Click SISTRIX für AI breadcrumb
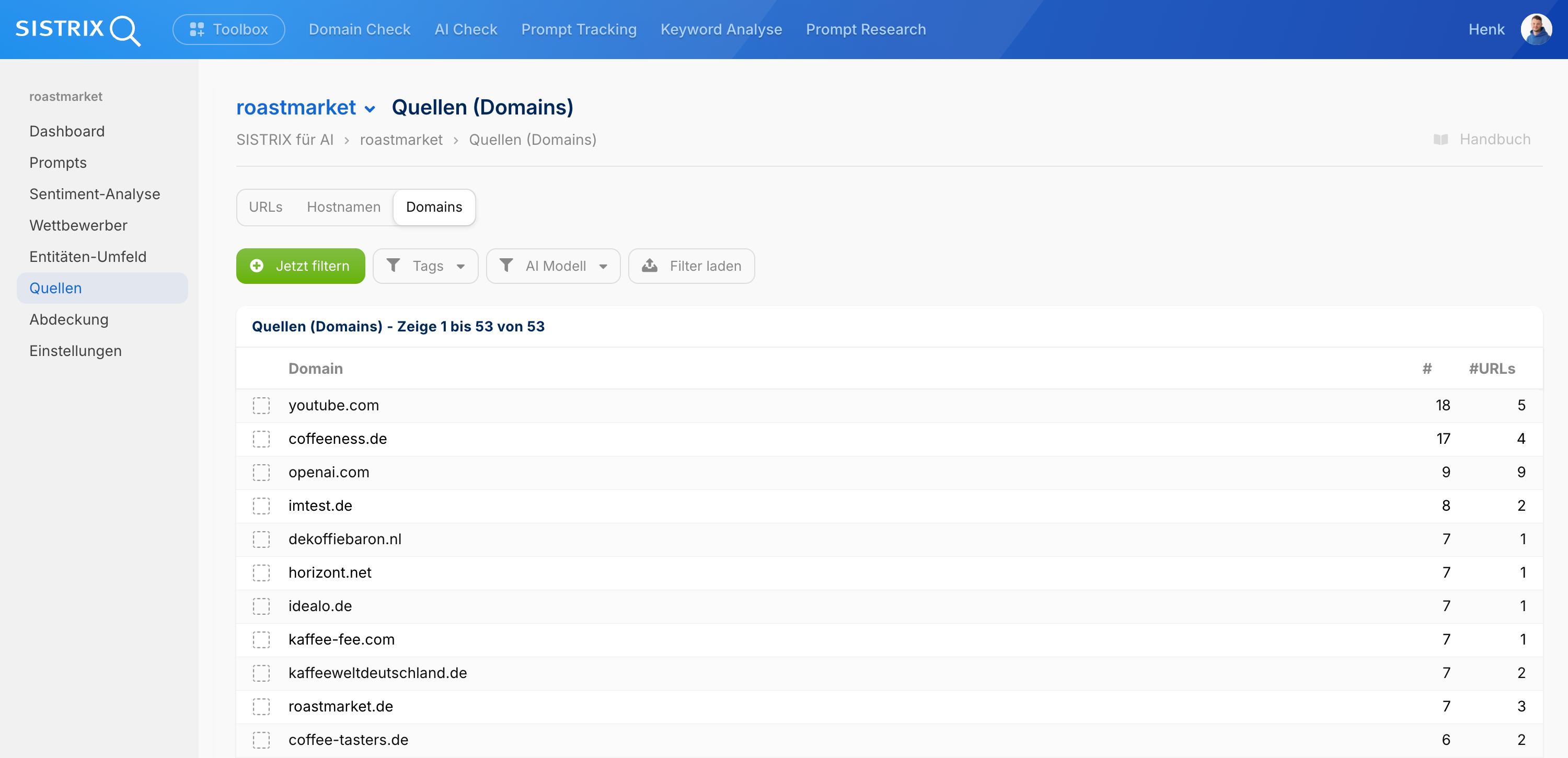 pos(284,140)
